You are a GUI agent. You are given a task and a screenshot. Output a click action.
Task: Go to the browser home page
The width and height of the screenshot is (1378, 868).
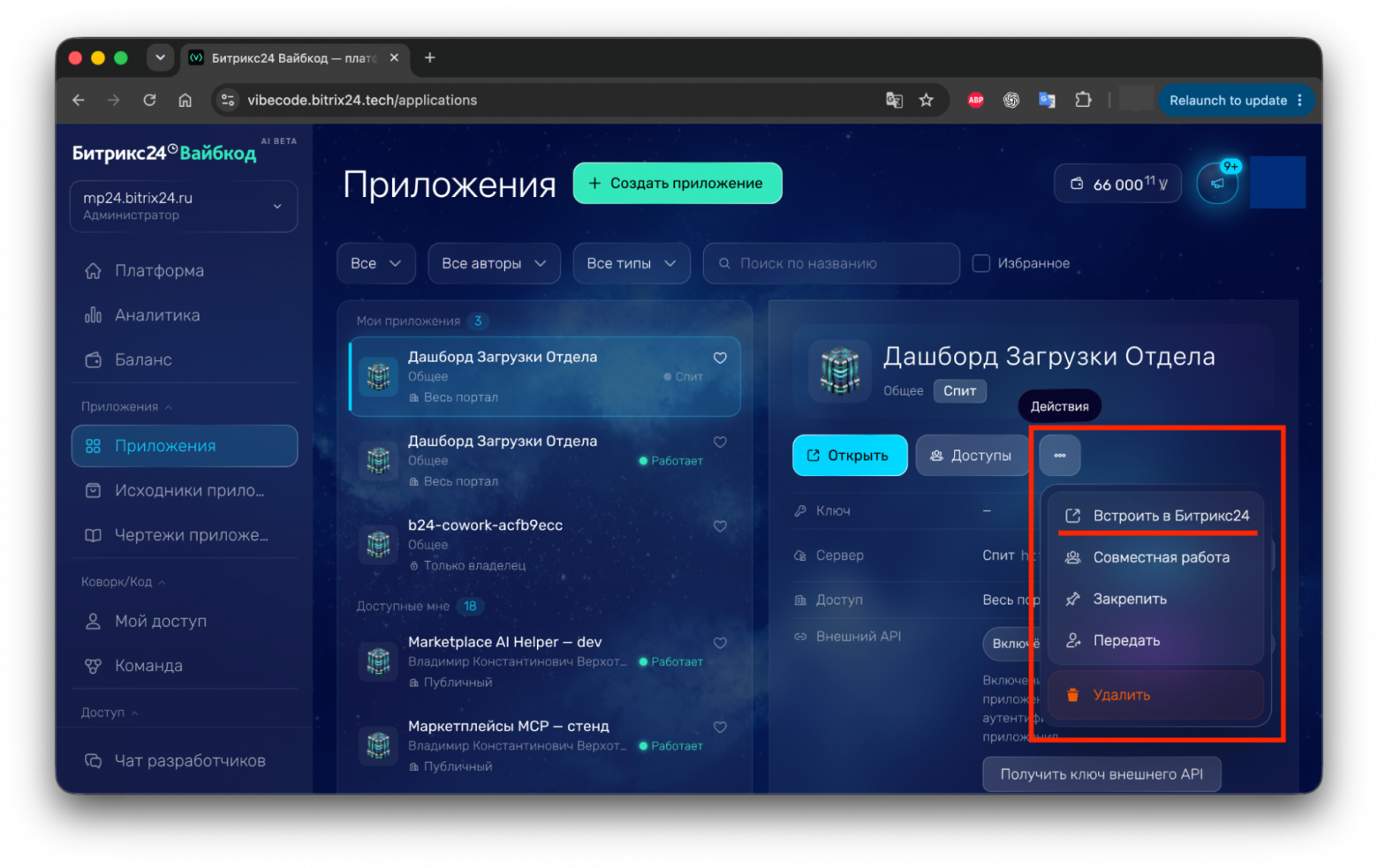pyautogui.click(x=185, y=101)
